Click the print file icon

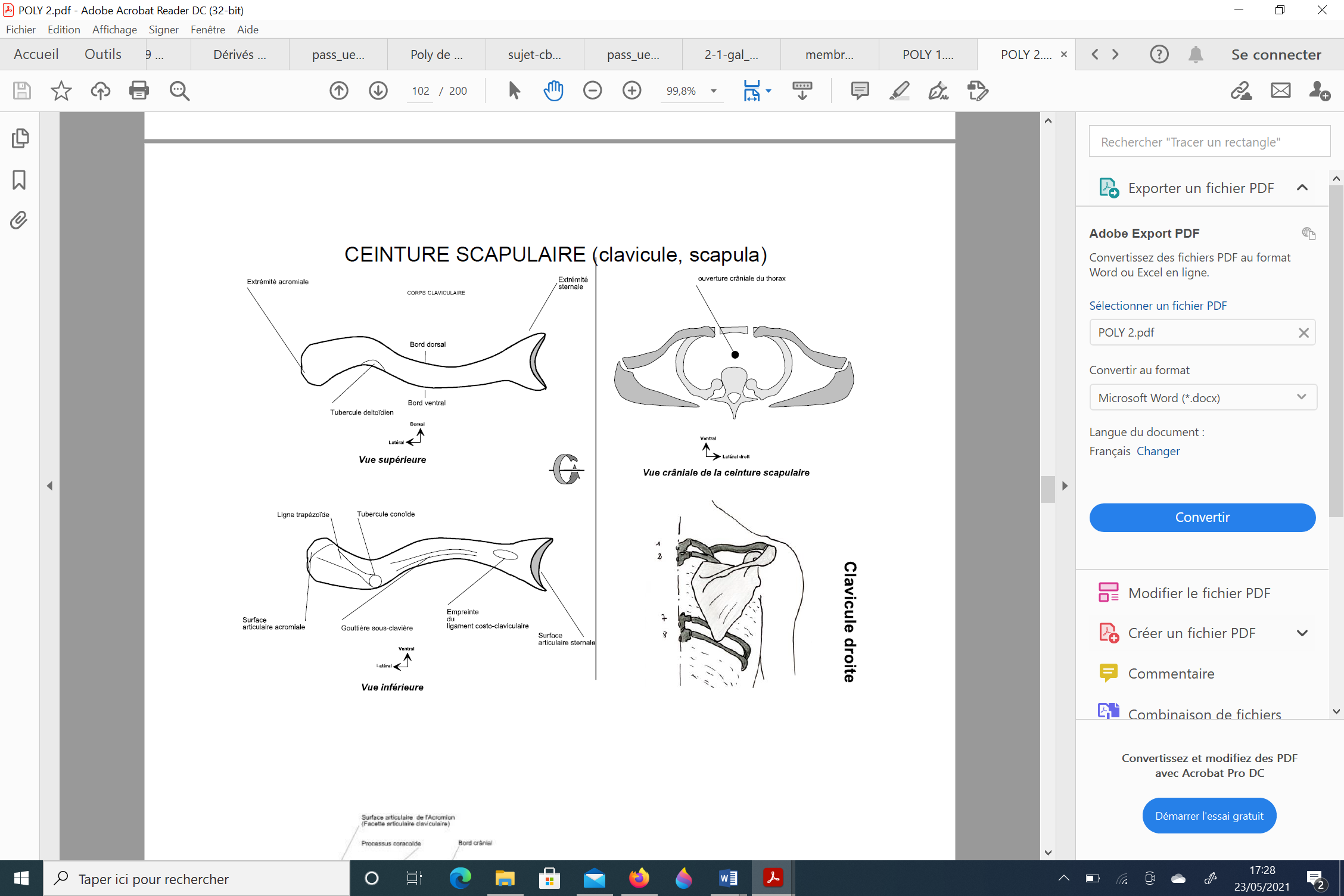click(139, 91)
